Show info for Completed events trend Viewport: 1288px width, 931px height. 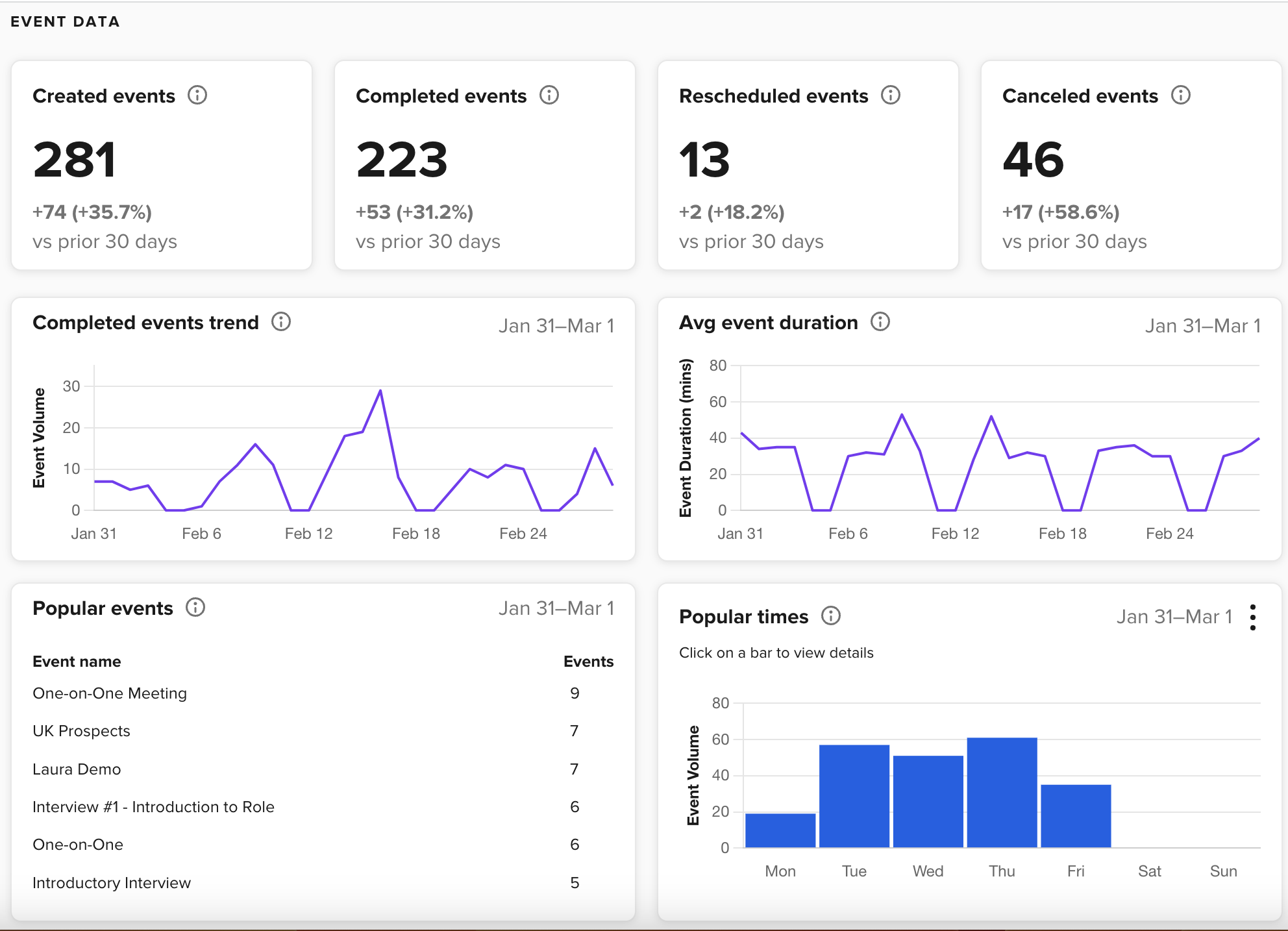coord(281,322)
